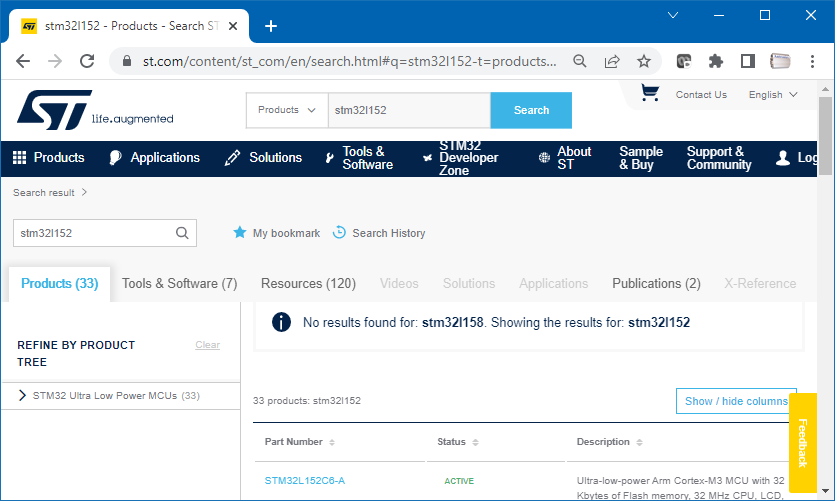Toggle the browser side panel
The height and width of the screenshot is (501, 835).
pyautogui.click(x=748, y=61)
